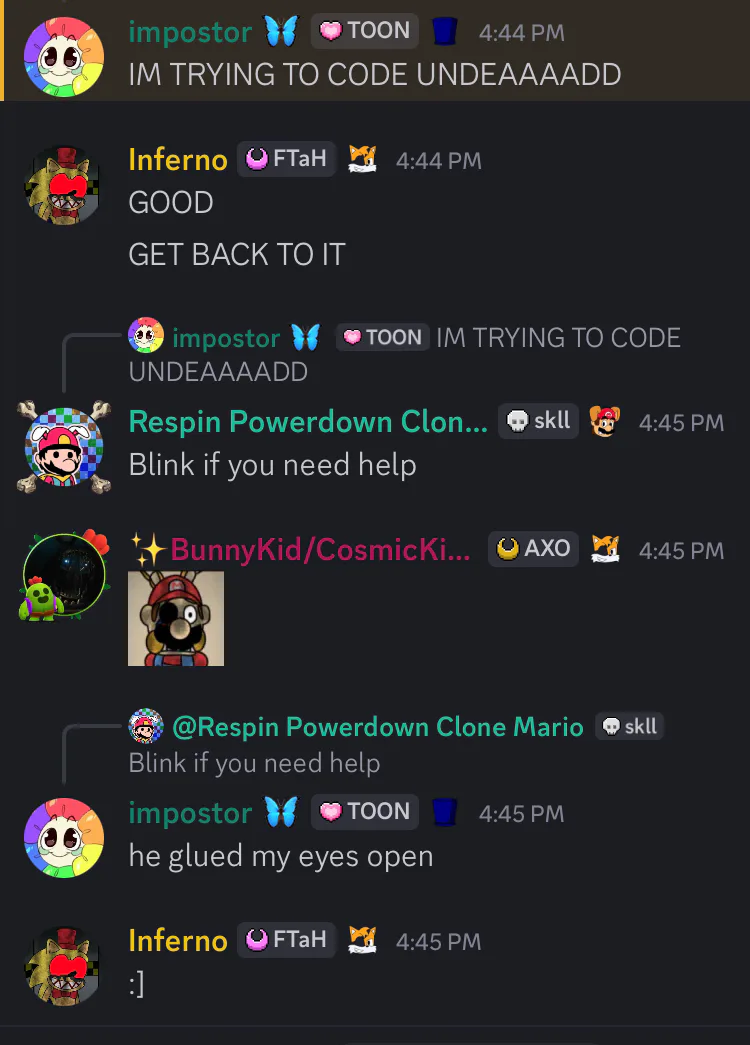Select the message he glued my eyes open
This screenshot has width=750, height=1045.
click(281, 856)
